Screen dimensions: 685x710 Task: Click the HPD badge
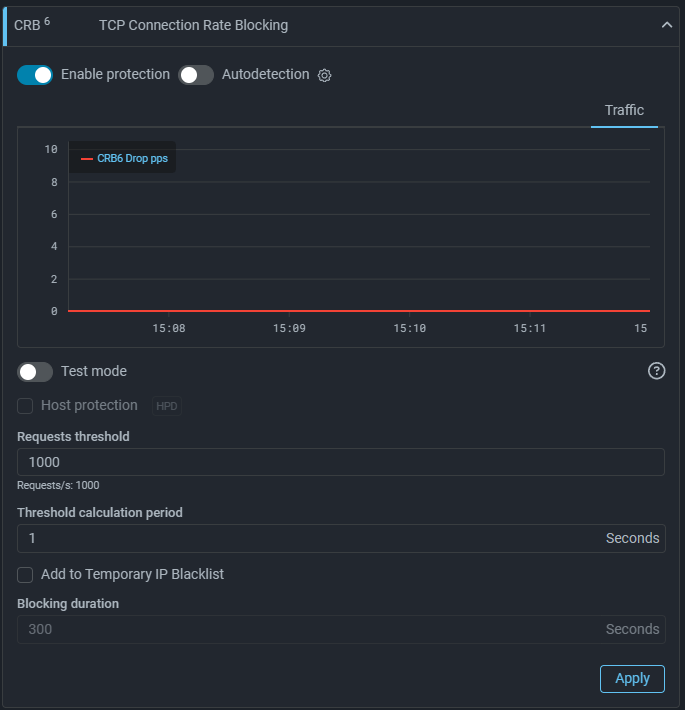[x=167, y=406]
